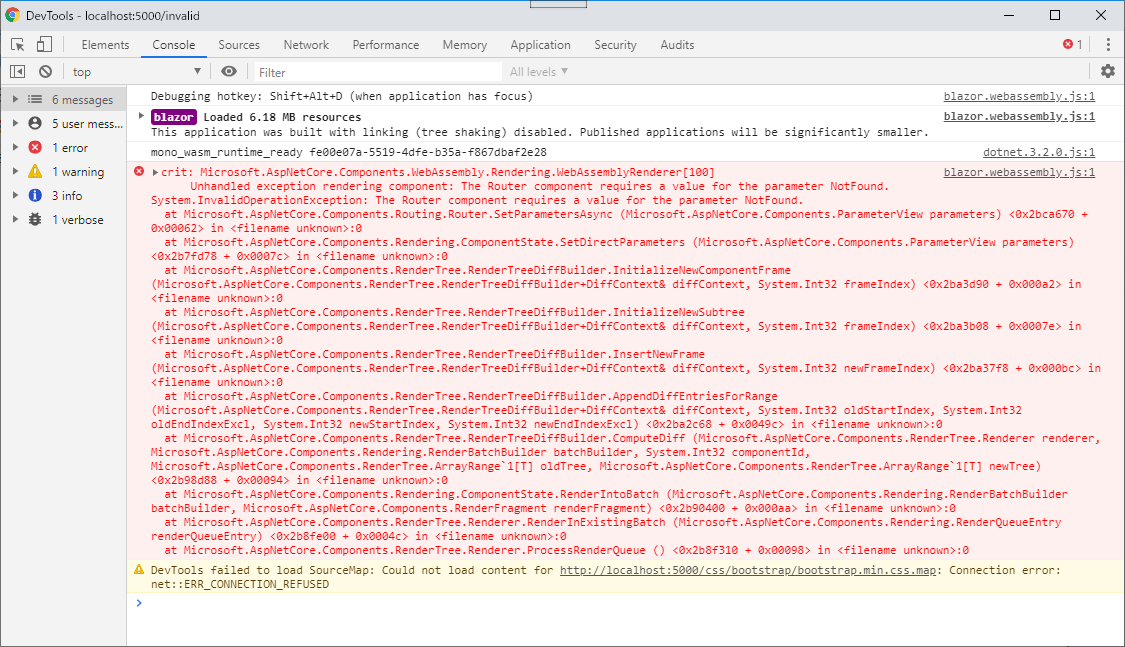Select the Debugging hotkey log text
1125x647 pixels.
tap(342, 96)
